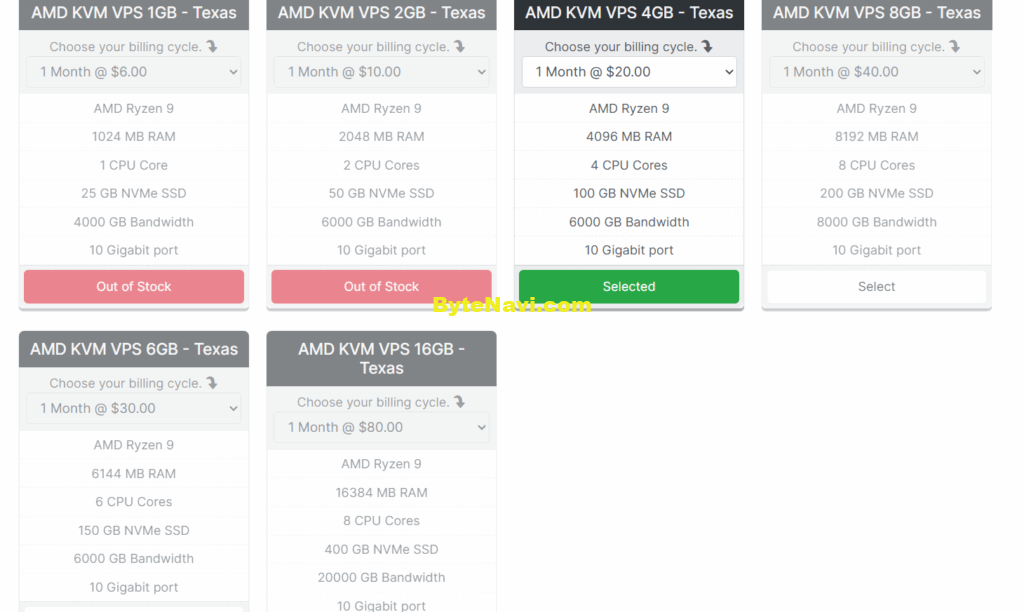Select the AMD KVM VPS 8GB plan

(x=876, y=287)
